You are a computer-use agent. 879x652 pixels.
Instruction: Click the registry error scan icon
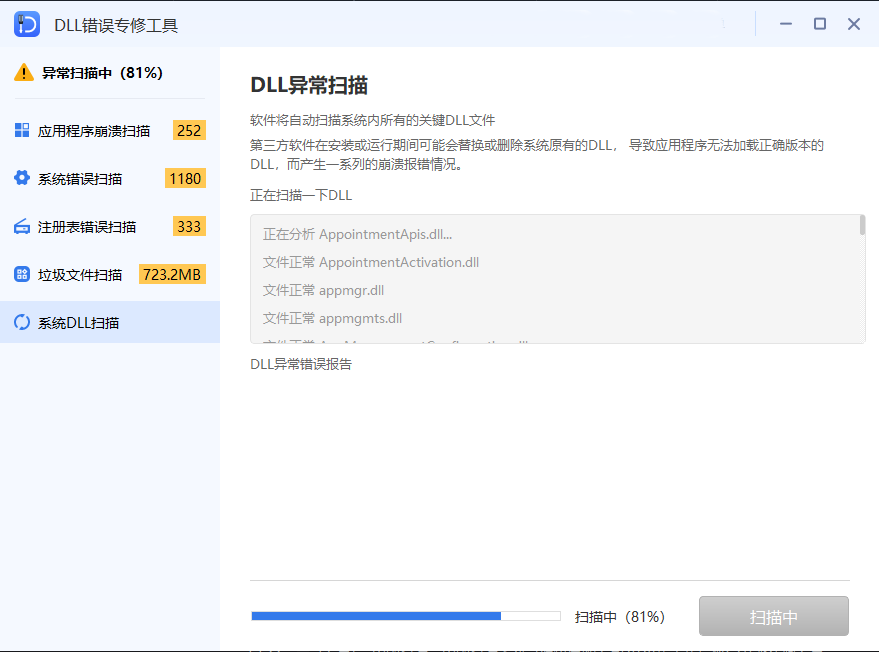click(x=22, y=226)
